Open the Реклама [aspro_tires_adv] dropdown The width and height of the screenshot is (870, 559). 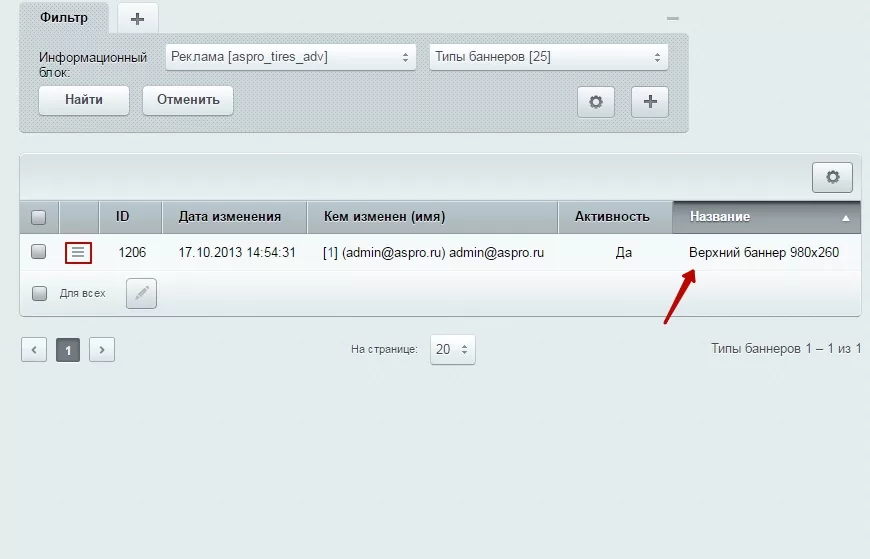coord(291,57)
